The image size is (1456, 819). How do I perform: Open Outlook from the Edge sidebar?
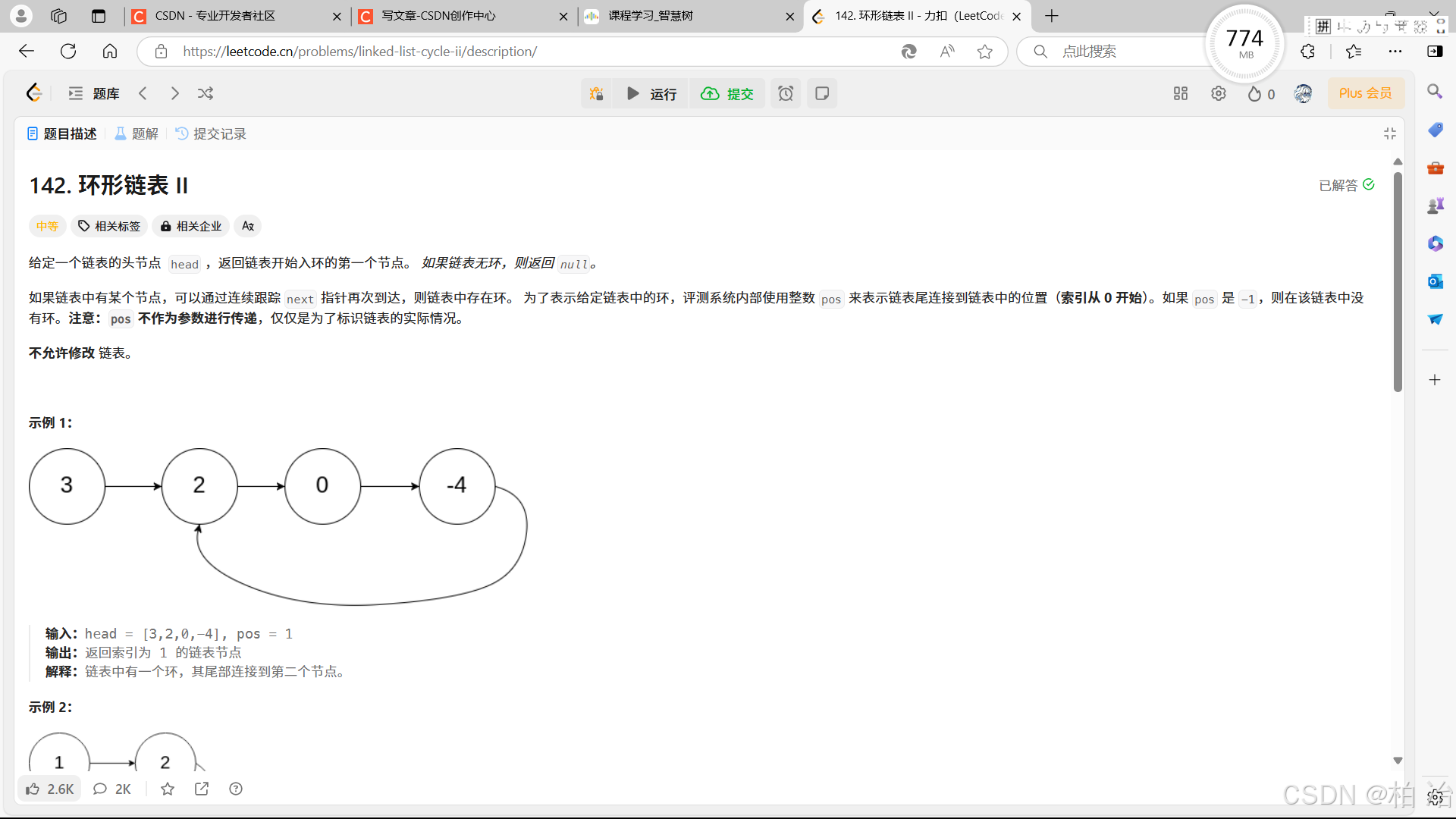click(1436, 281)
